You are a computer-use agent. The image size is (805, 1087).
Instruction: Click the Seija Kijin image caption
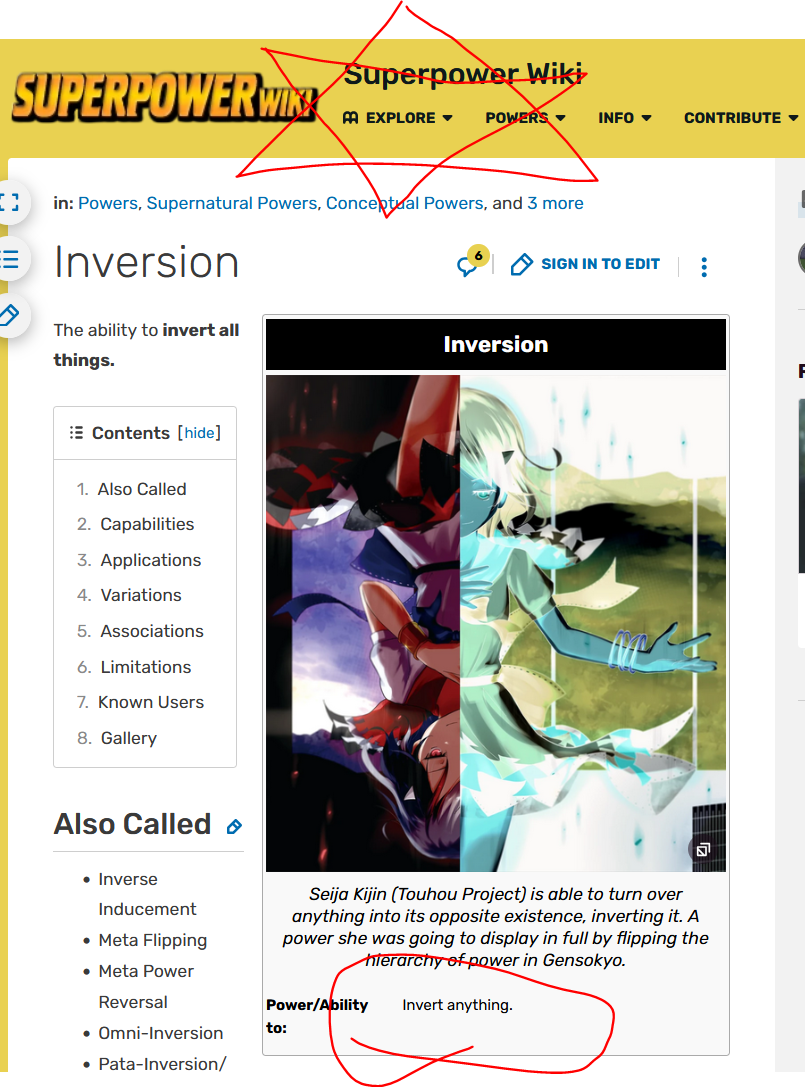[496, 927]
